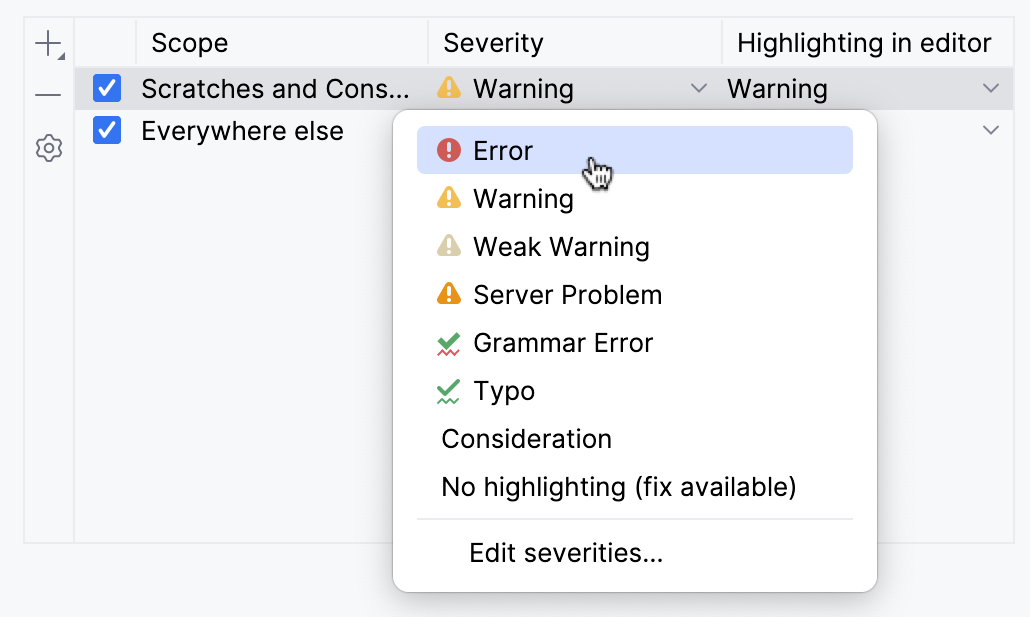
Task: Choose Consideration from the severity menu
Action: [525, 438]
